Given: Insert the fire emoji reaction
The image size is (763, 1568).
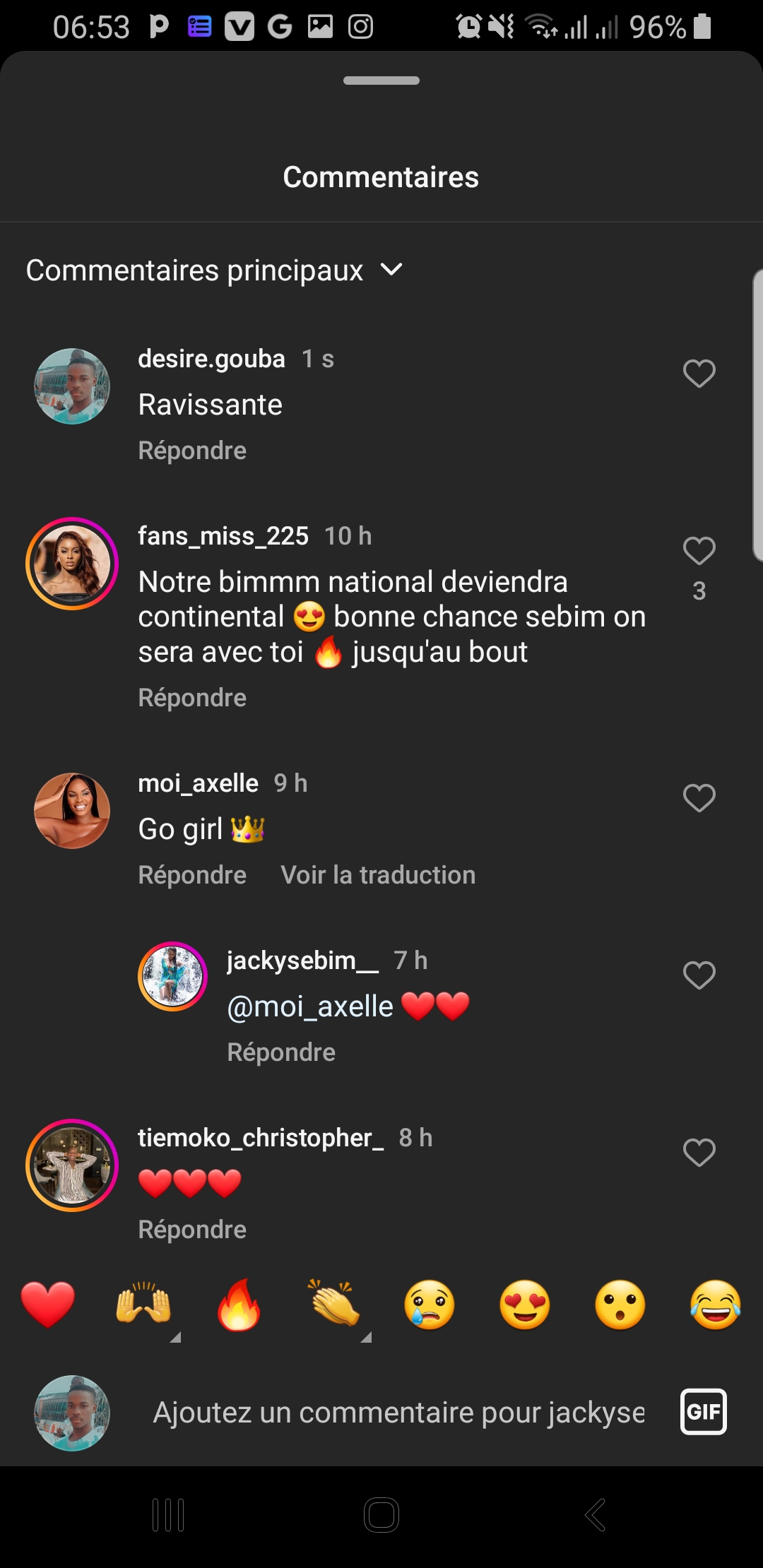Looking at the screenshot, I should (239, 1304).
